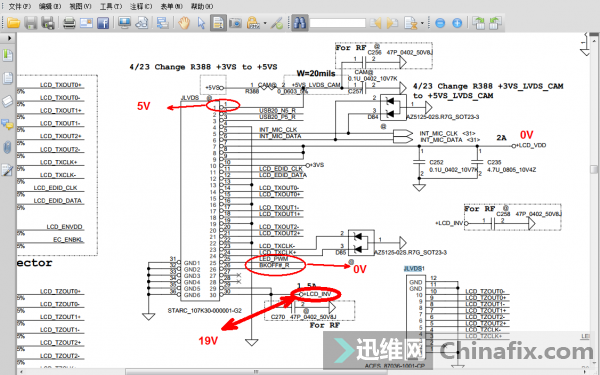600x375 pixels.
Task: Activate the arrow Select tool
Action: coord(201,23)
